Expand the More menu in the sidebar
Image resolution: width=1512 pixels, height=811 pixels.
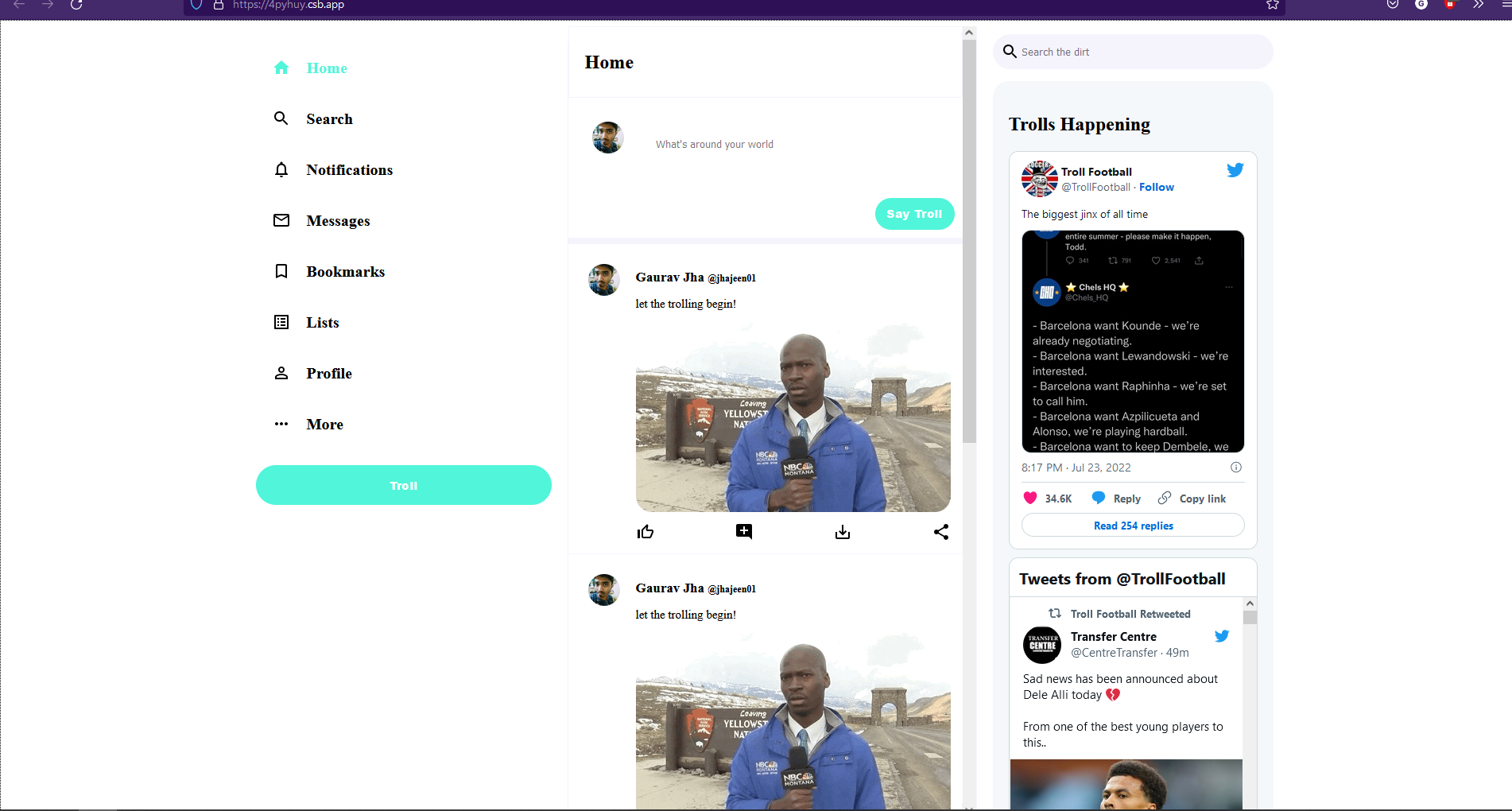tap(281, 424)
